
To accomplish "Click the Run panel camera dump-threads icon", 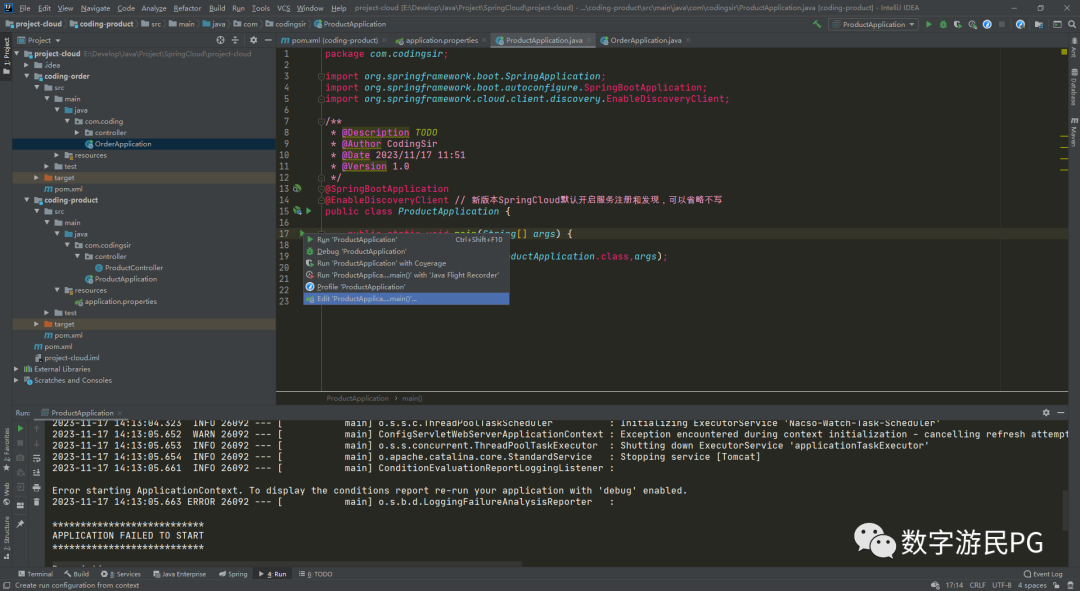I will tap(20, 457).
